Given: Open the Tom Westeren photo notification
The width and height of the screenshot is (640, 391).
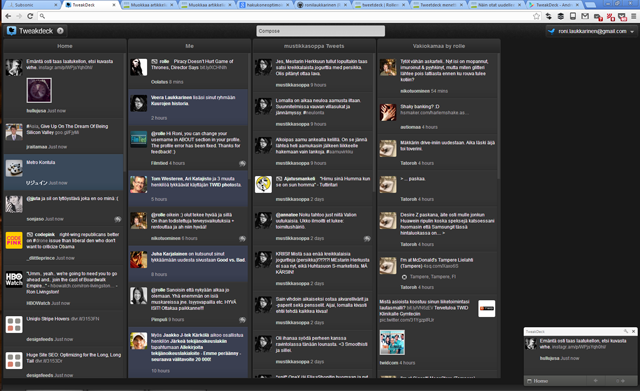Looking at the screenshot, I should pyautogui.click(x=188, y=189).
